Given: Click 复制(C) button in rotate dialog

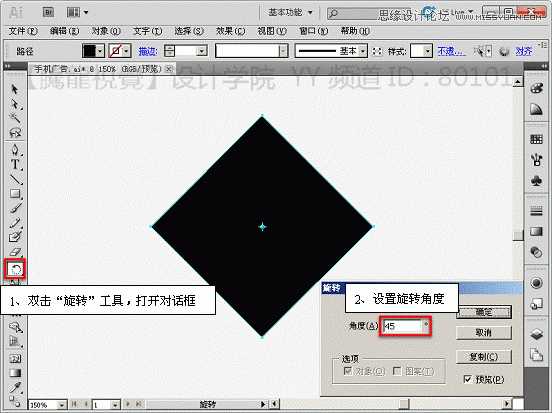Looking at the screenshot, I should 484,357.
